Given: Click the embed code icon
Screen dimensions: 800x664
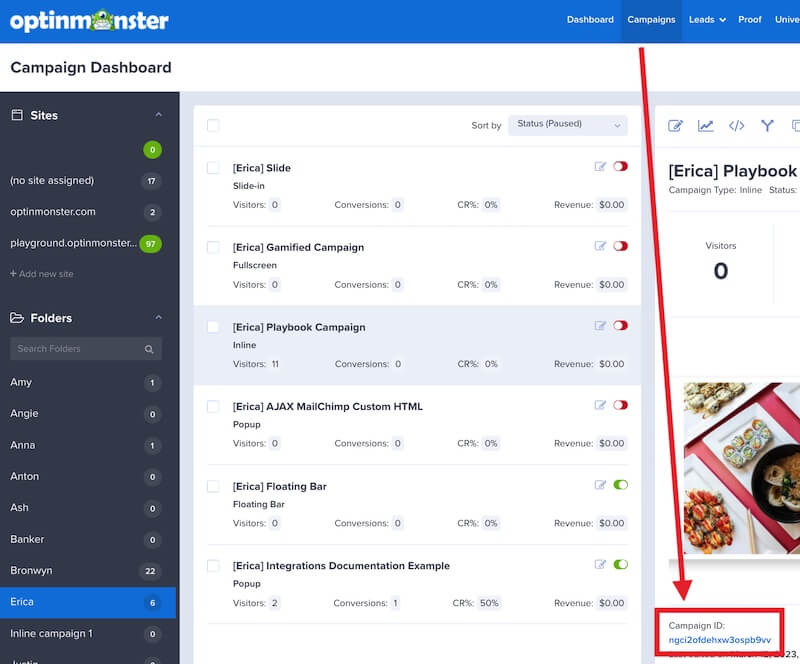Looking at the screenshot, I should (x=737, y=126).
